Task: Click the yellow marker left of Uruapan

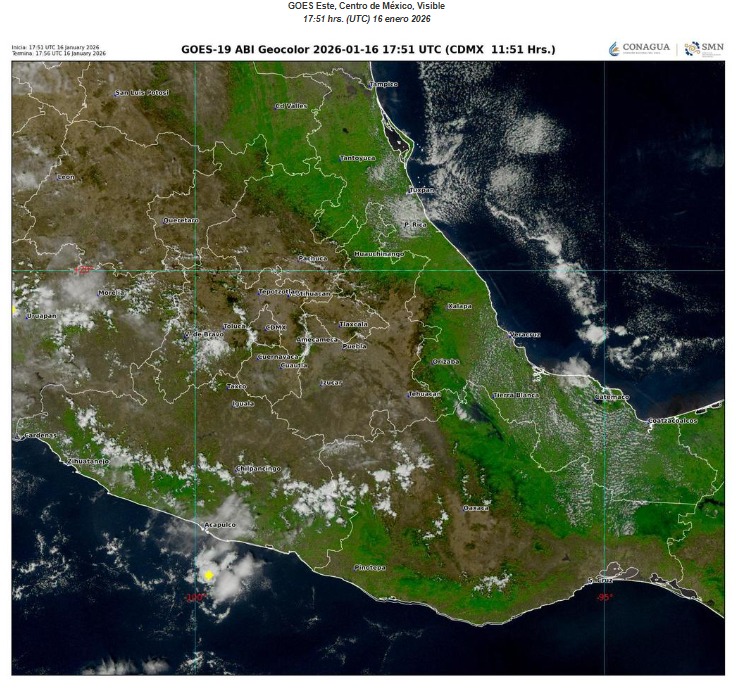Action: coord(15,311)
